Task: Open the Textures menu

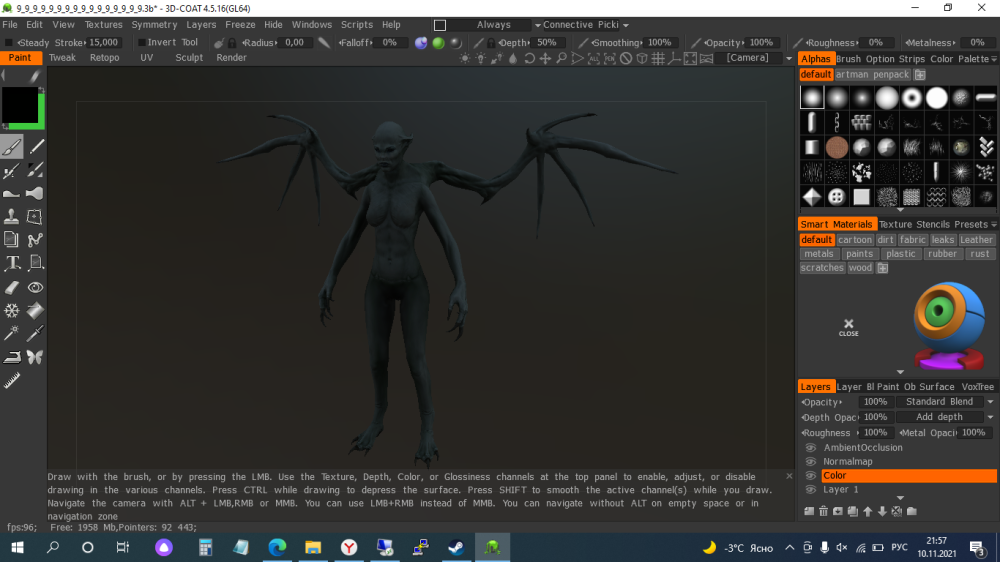Action: click(x=103, y=25)
